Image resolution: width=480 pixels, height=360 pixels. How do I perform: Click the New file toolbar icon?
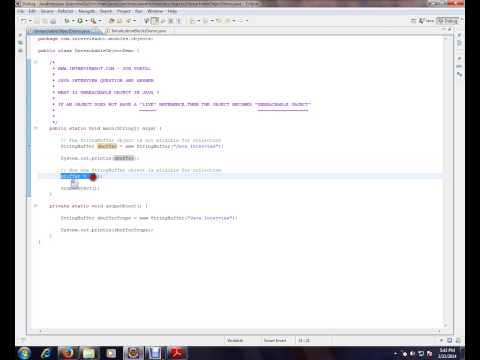click(24, 21)
